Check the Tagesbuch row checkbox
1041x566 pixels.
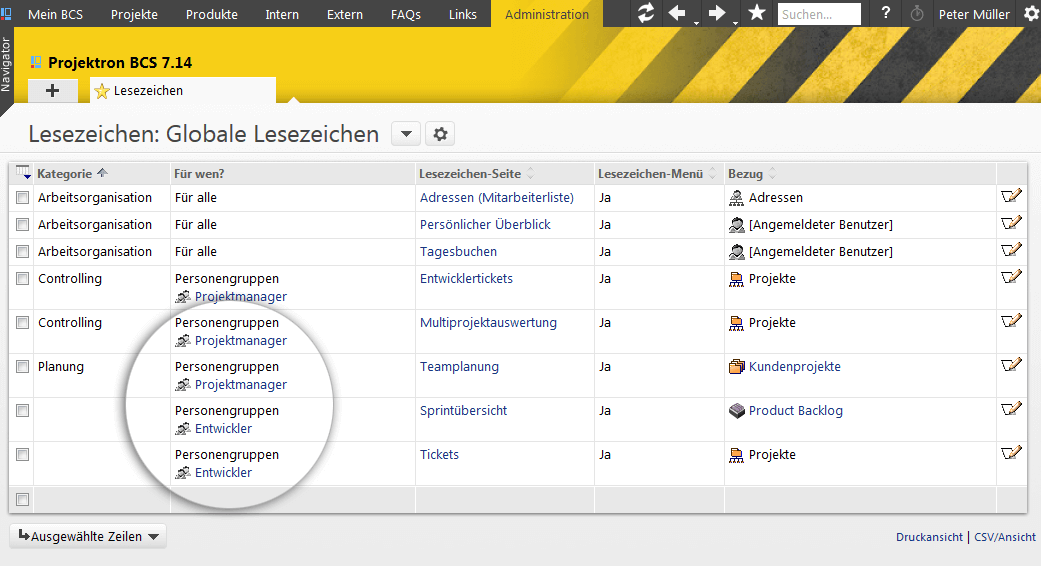23,252
